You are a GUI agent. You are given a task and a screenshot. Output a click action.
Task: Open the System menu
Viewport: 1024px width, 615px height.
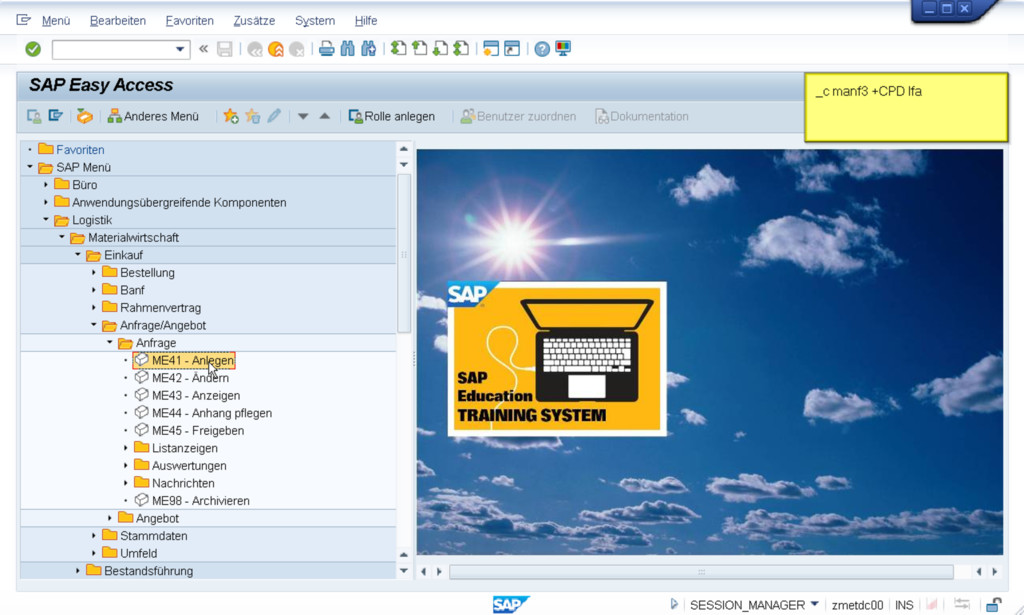315,21
